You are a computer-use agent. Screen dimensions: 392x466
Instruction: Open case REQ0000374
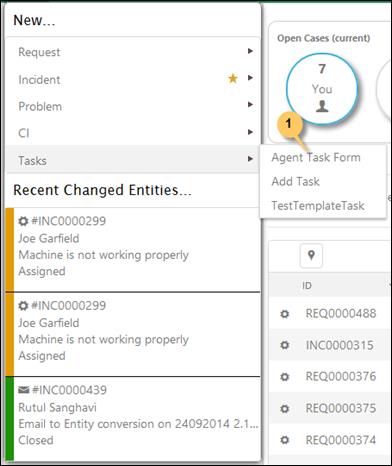coord(341,440)
